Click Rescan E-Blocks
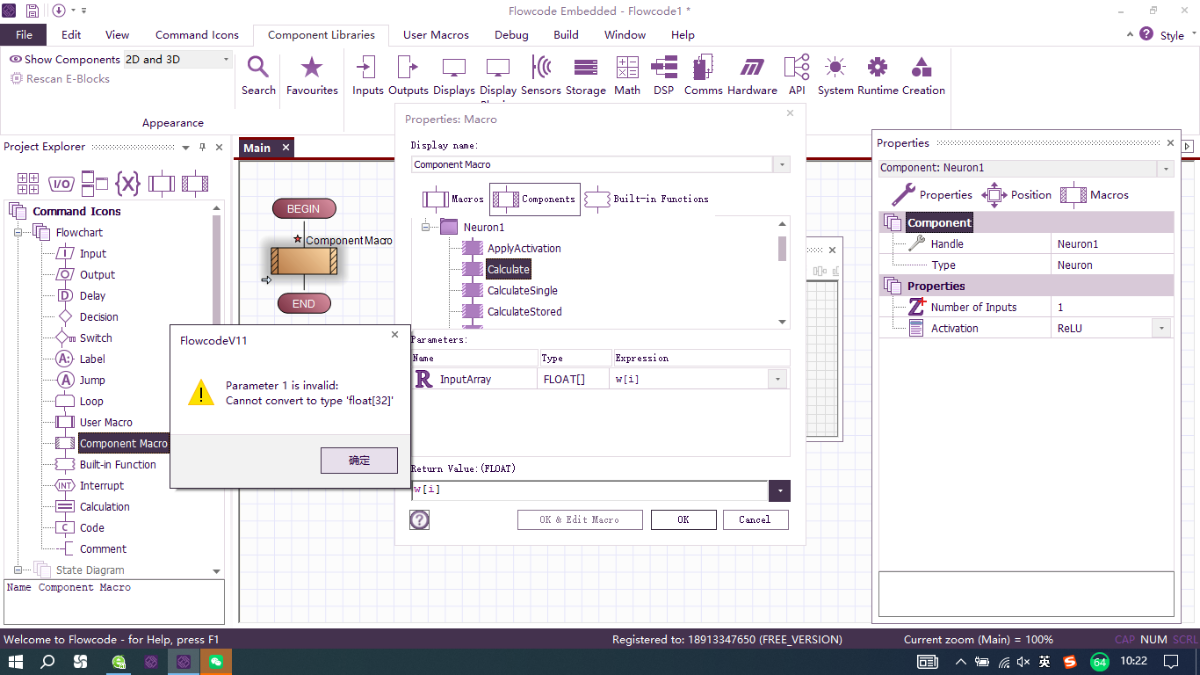 (60, 79)
